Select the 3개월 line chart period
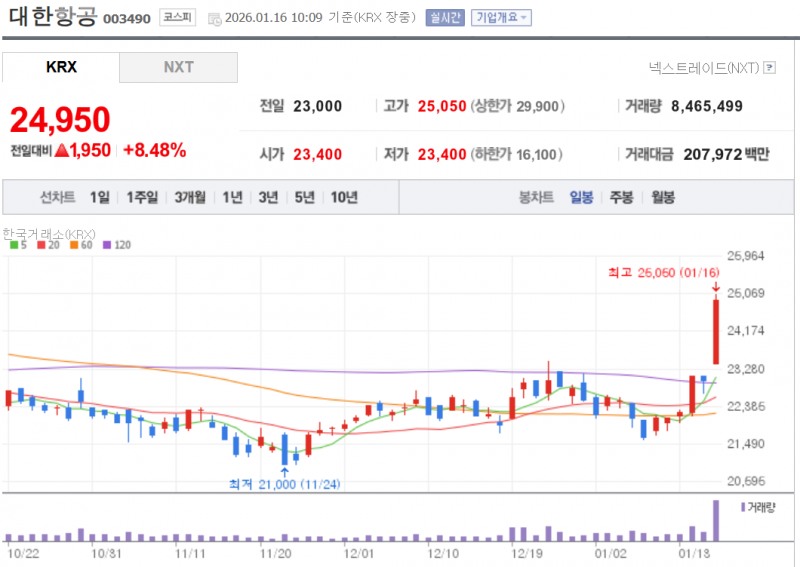 coord(190,197)
